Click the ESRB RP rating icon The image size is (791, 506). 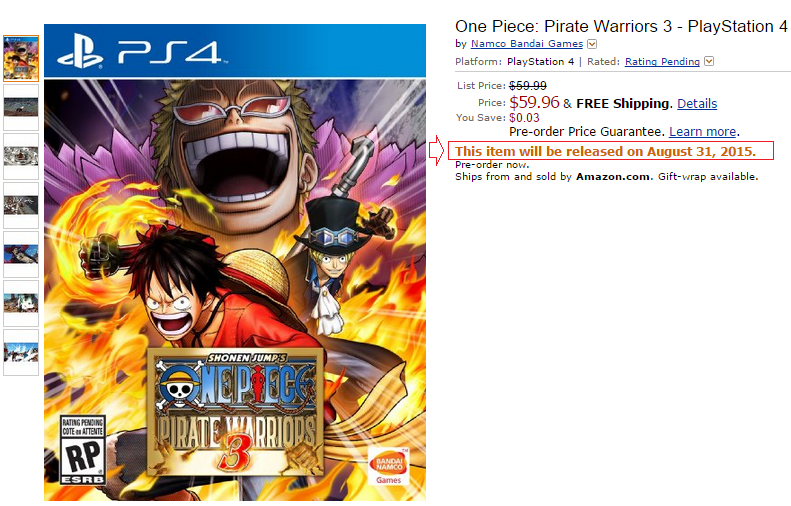tap(83, 450)
